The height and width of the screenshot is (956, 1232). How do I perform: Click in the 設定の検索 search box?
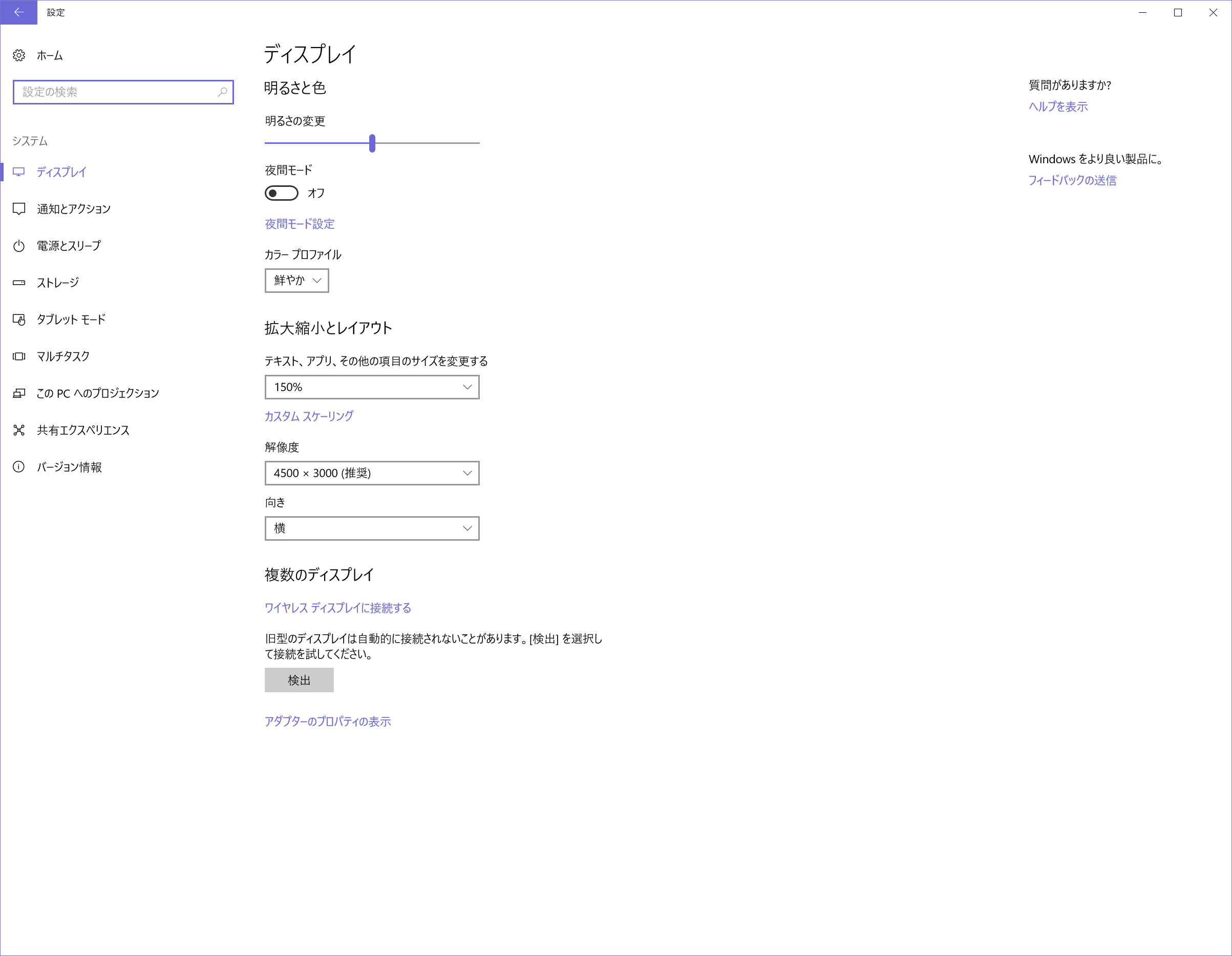pyautogui.click(x=123, y=92)
